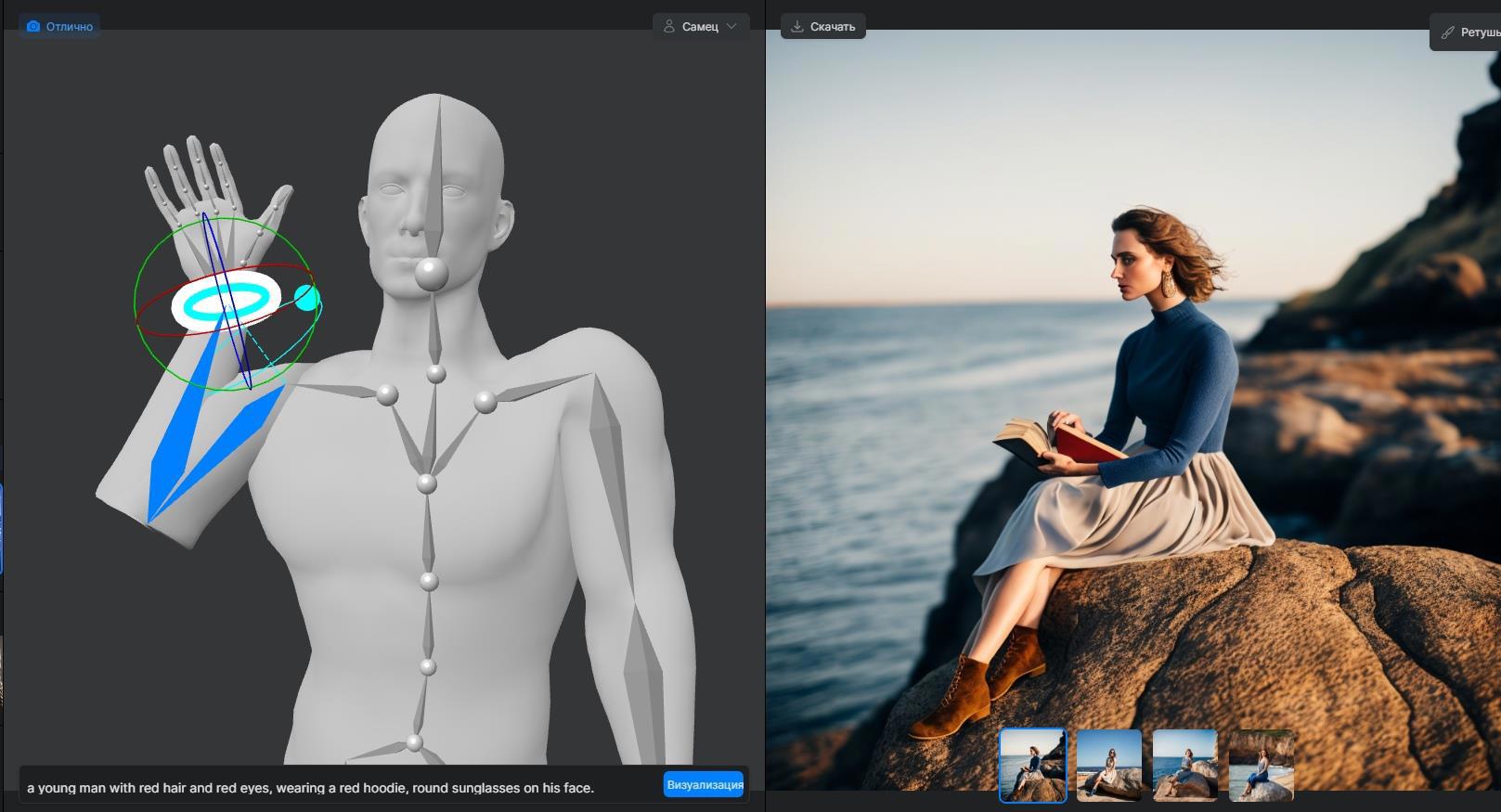
Task: Click the person icon in Самец selector
Action: [x=668, y=27]
